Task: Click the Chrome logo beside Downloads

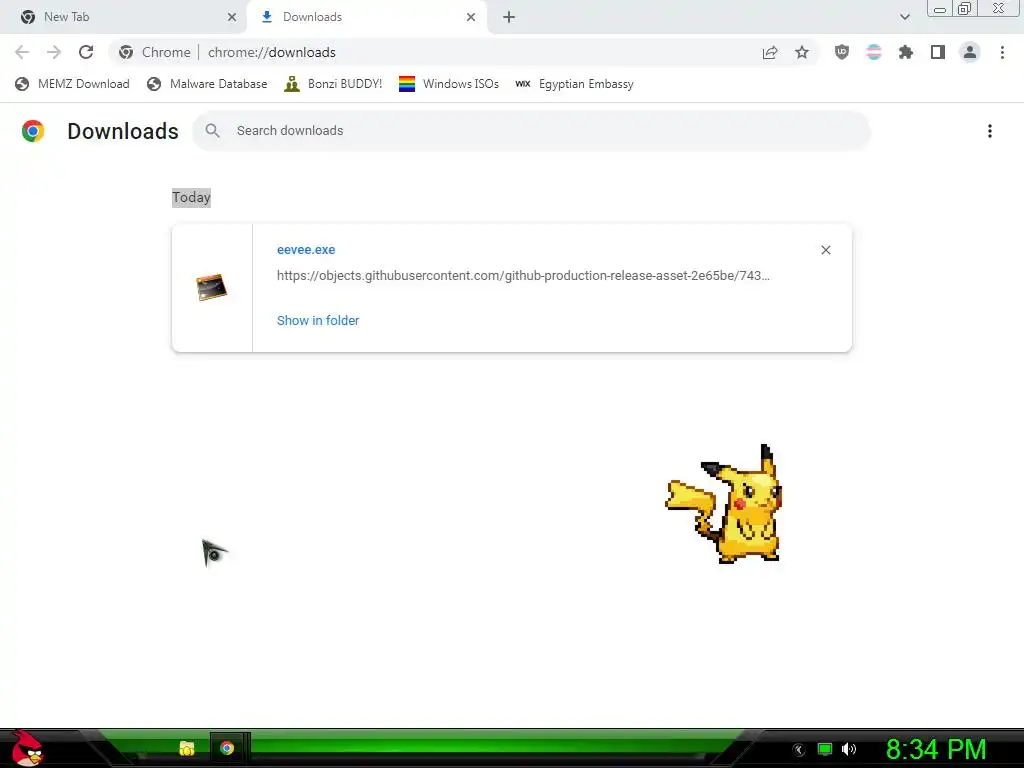Action: (x=33, y=131)
